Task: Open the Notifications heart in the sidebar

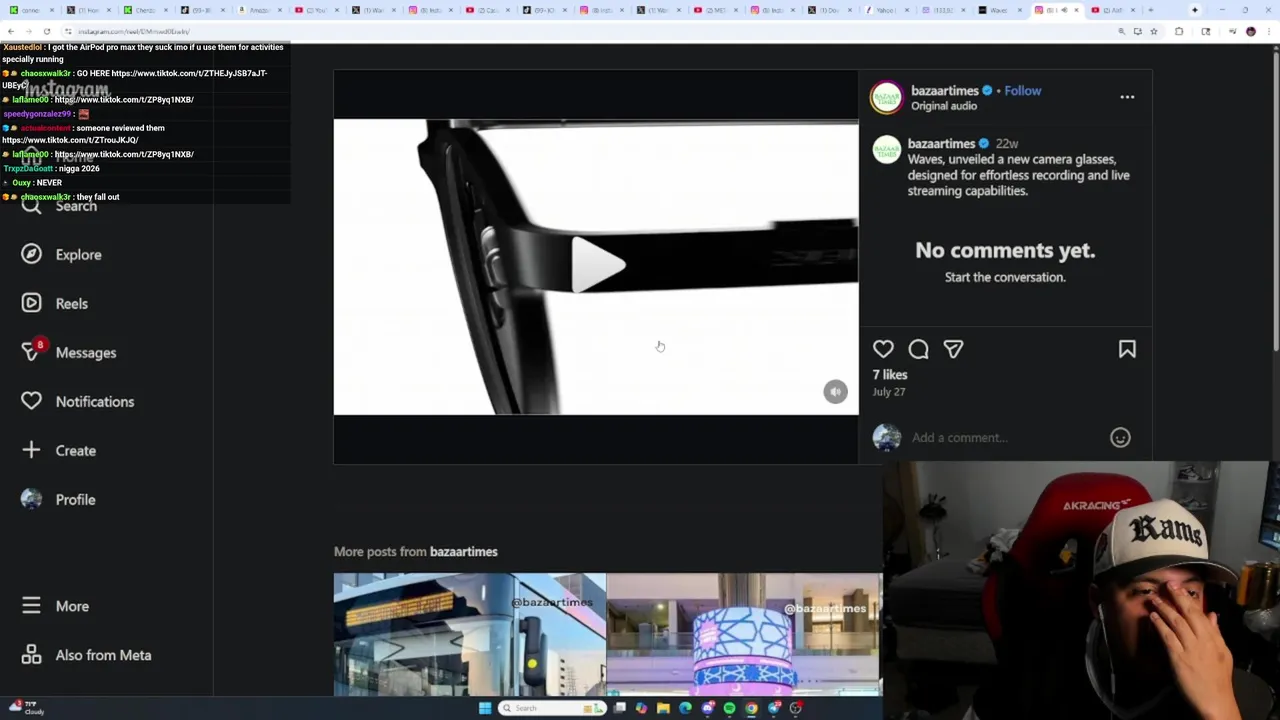Action: [77, 401]
